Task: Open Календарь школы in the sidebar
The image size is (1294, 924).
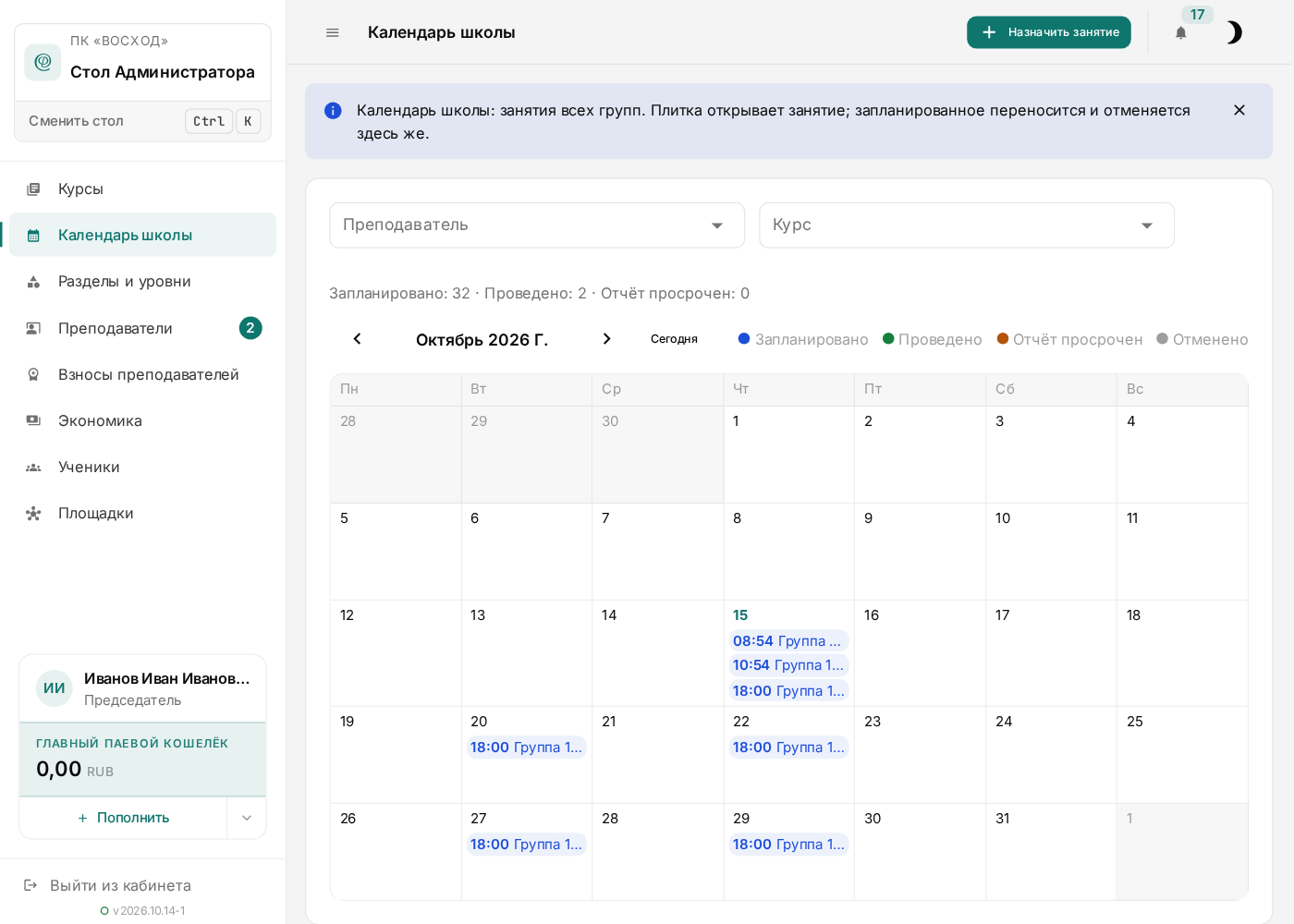Action: (x=142, y=235)
